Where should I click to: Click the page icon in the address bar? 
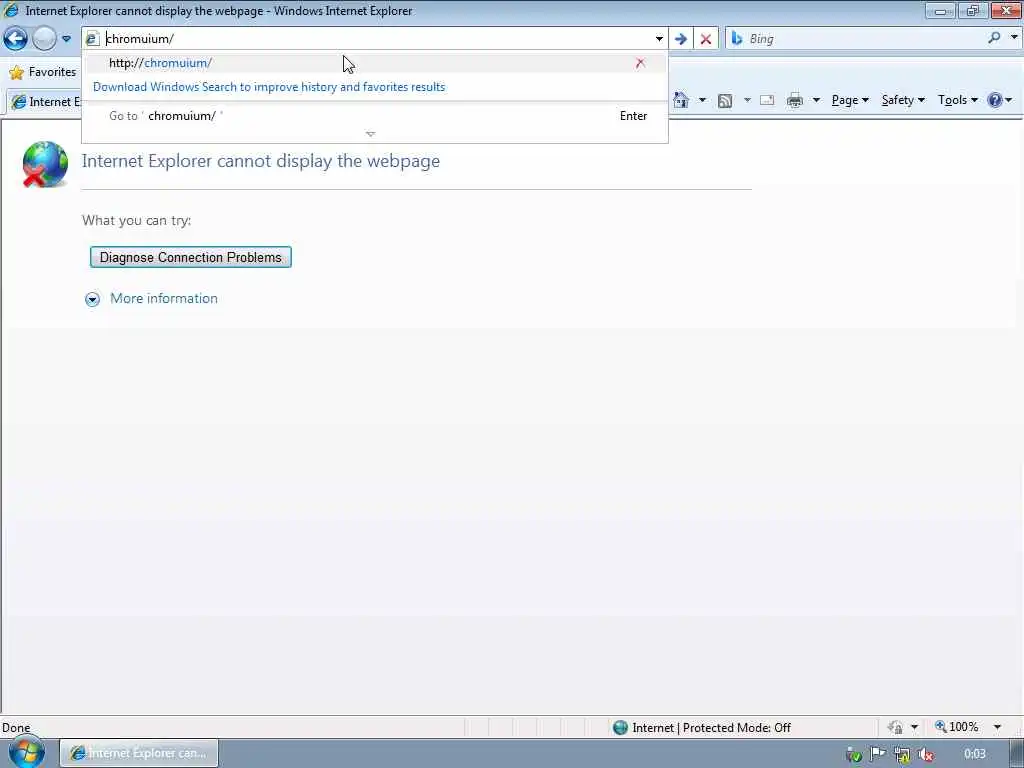click(x=92, y=39)
